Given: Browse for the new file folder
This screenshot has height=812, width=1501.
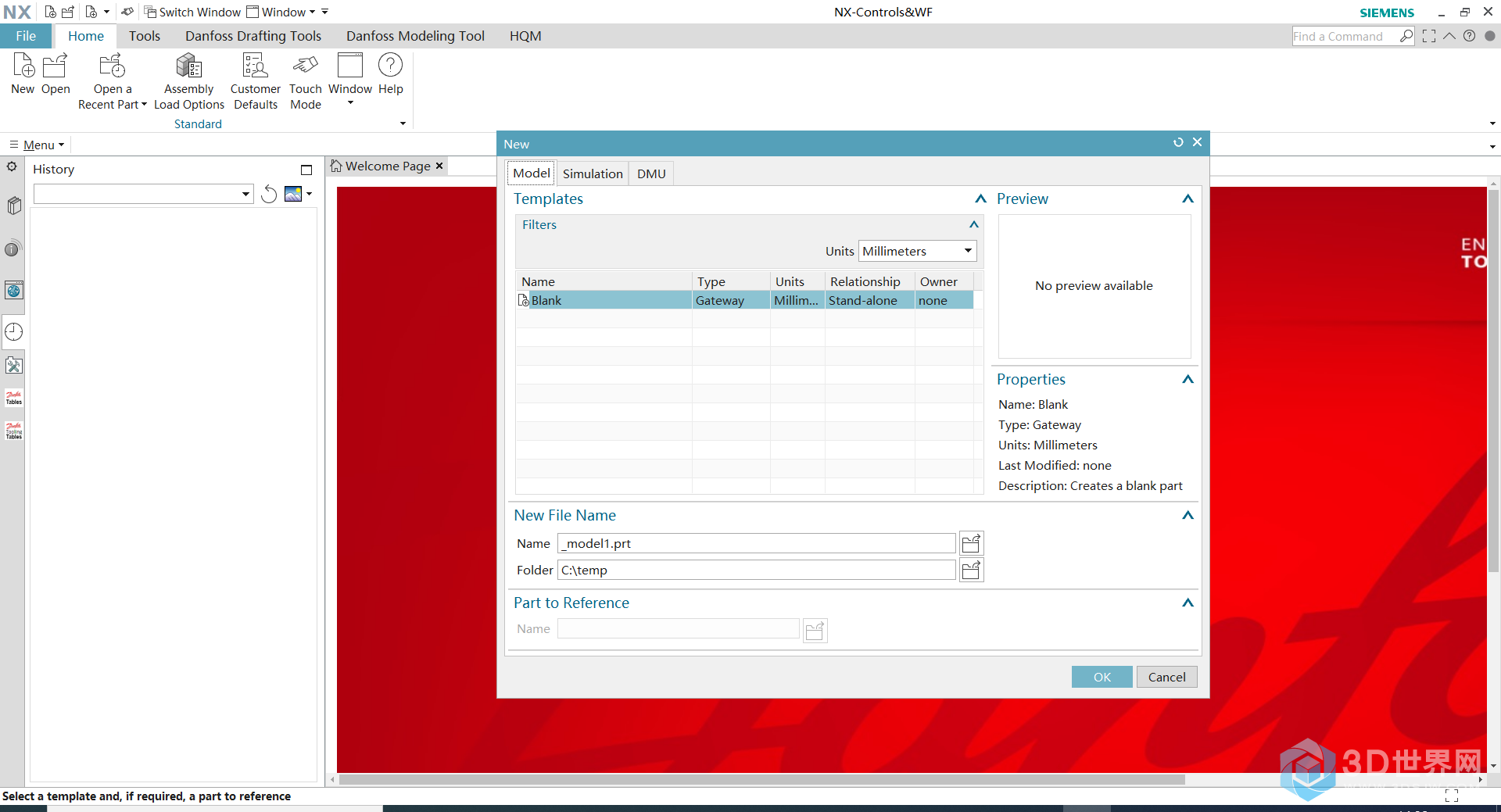Looking at the screenshot, I should click(971, 570).
